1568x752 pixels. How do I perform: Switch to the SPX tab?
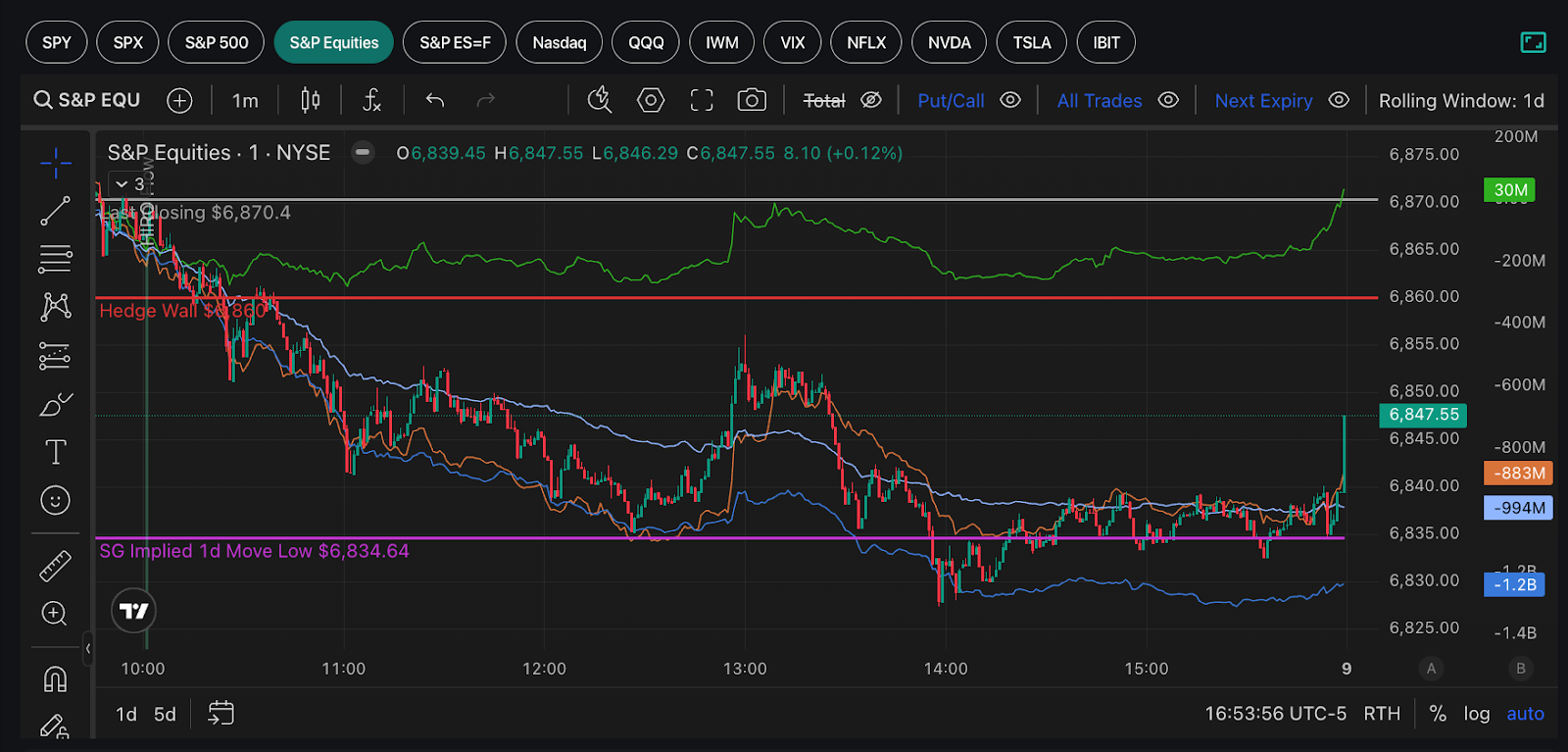coord(128,42)
